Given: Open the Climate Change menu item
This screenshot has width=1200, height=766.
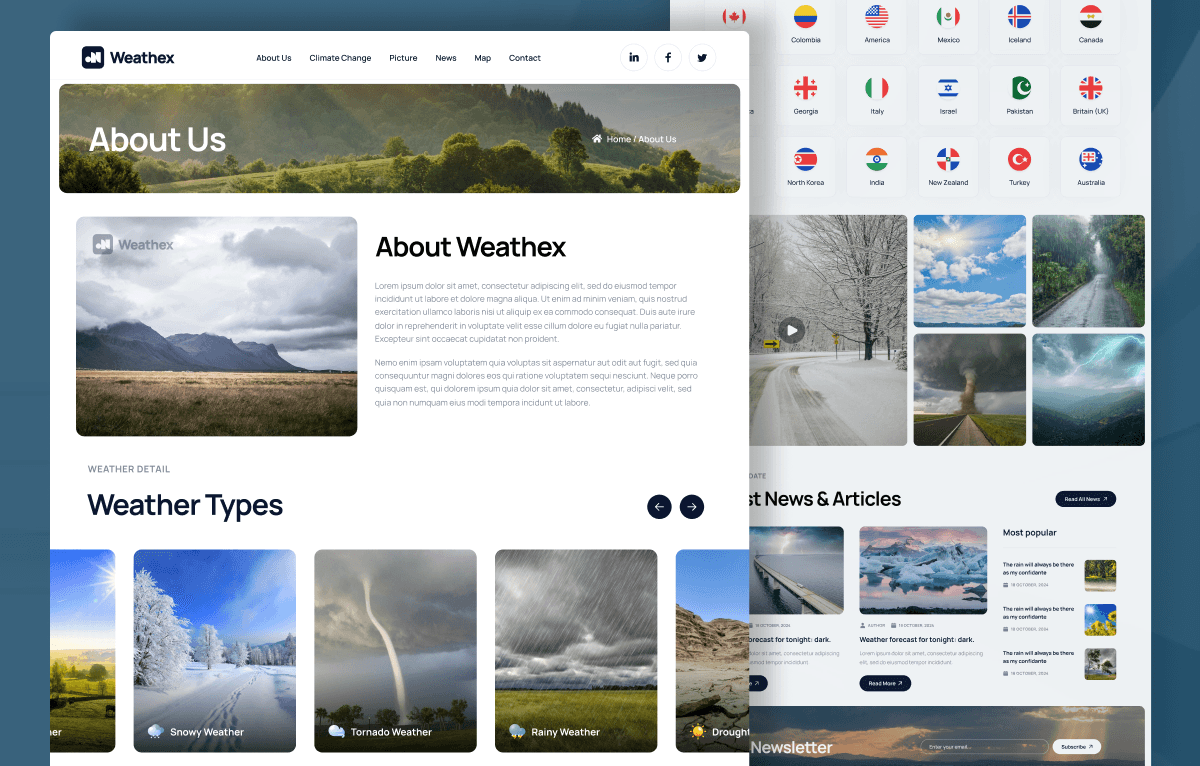Looking at the screenshot, I should [x=340, y=58].
